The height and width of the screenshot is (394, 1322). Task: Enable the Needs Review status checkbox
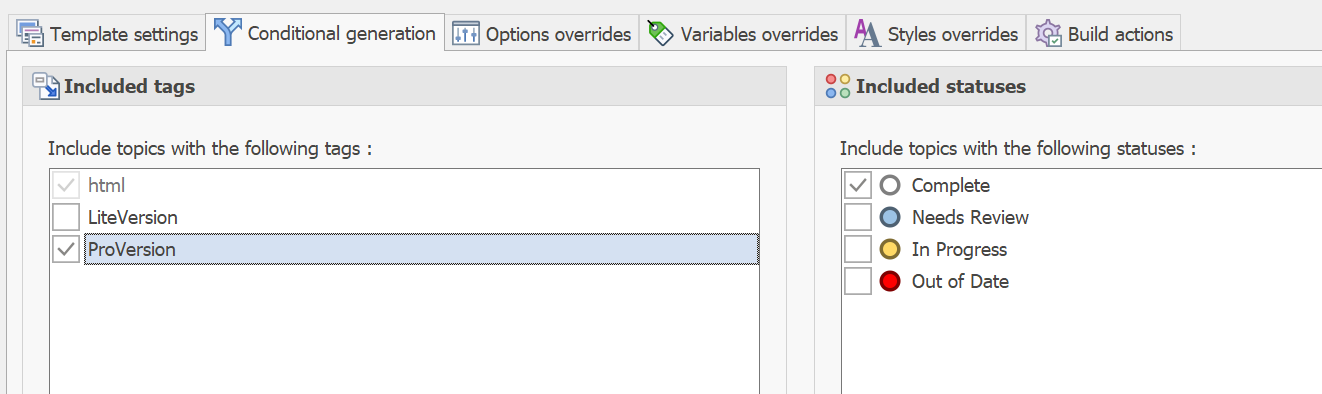click(x=858, y=217)
